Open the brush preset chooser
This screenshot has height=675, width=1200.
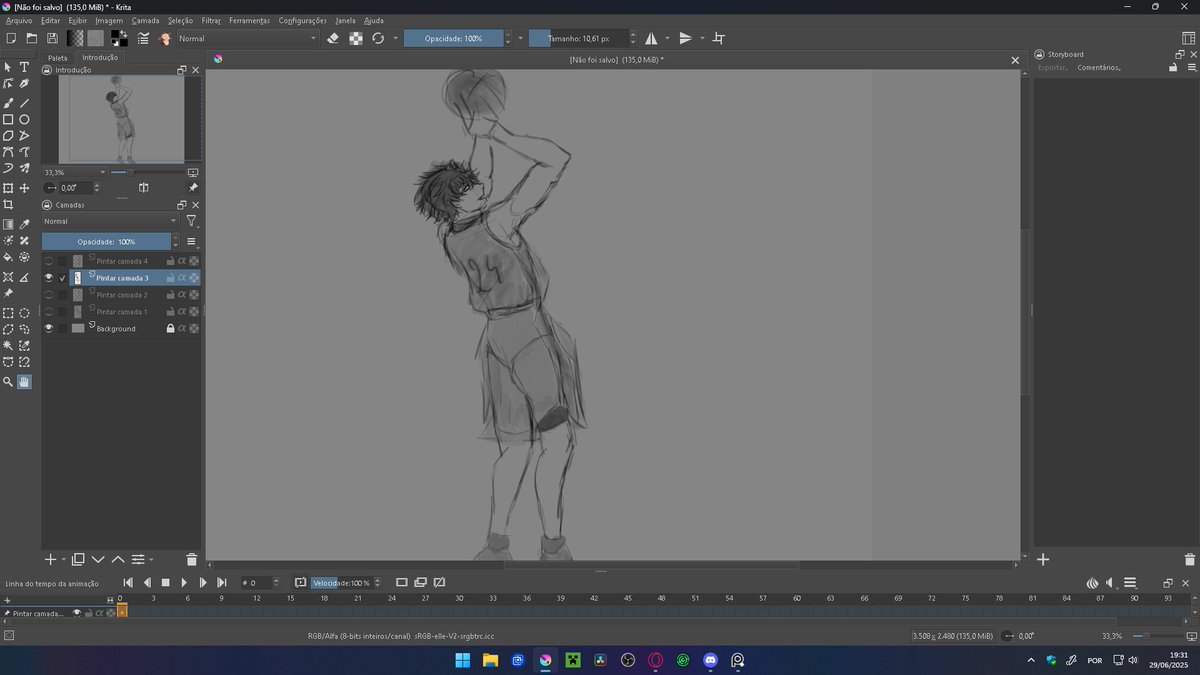coord(166,38)
